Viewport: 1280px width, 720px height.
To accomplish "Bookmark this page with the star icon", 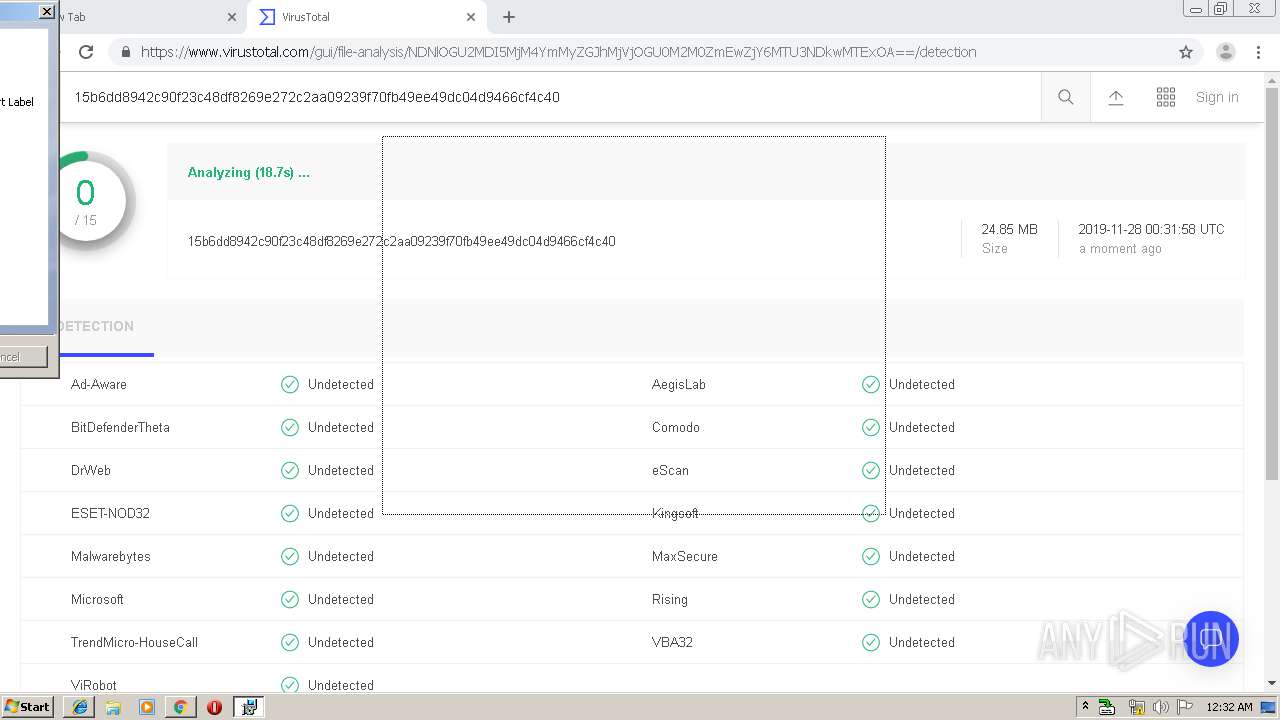I will [1186, 52].
